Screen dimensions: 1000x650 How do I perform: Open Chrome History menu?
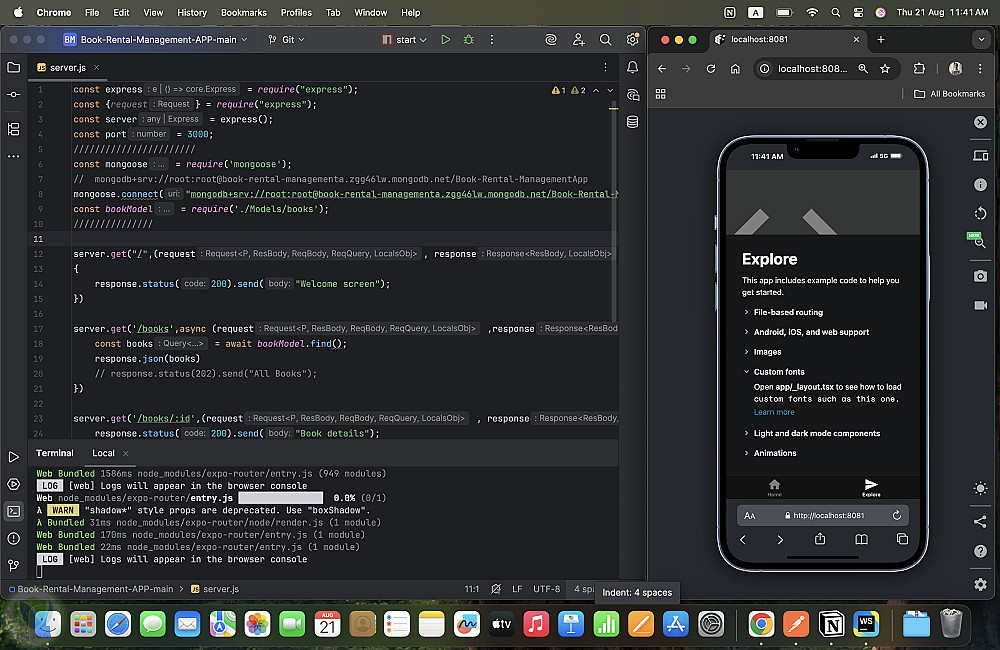pos(192,12)
